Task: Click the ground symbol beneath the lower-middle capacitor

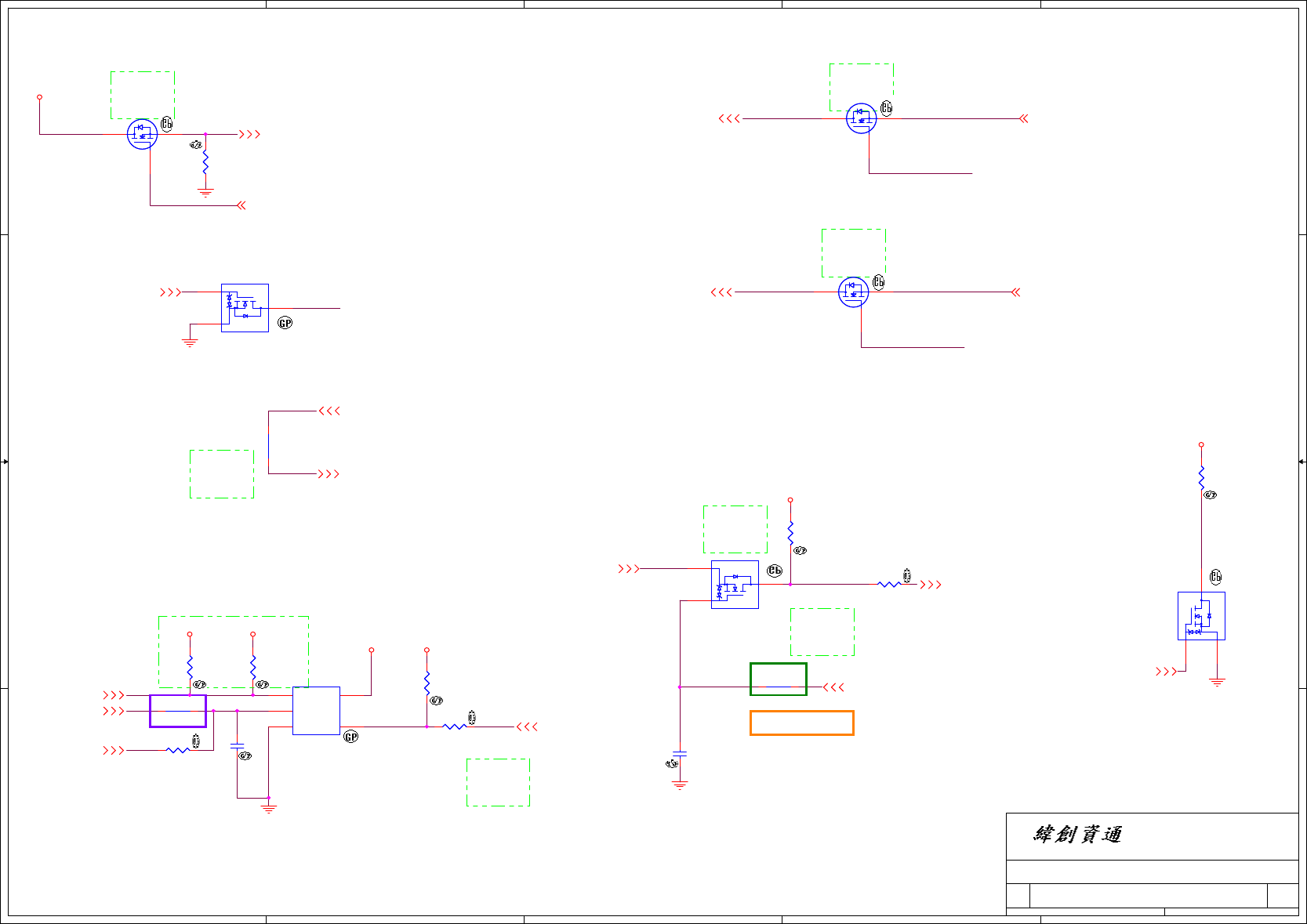Action: pyautogui.click(x=680, y=784)
